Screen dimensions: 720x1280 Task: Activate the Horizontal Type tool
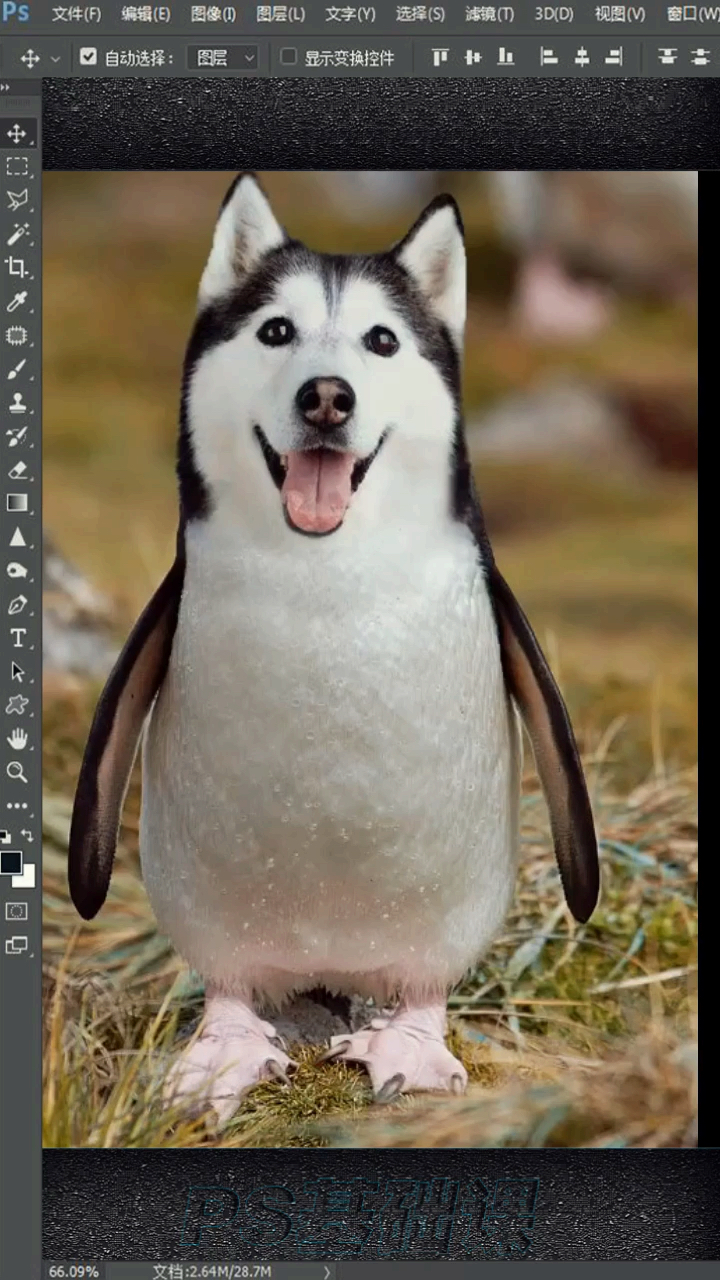click(x=17, y=638)
